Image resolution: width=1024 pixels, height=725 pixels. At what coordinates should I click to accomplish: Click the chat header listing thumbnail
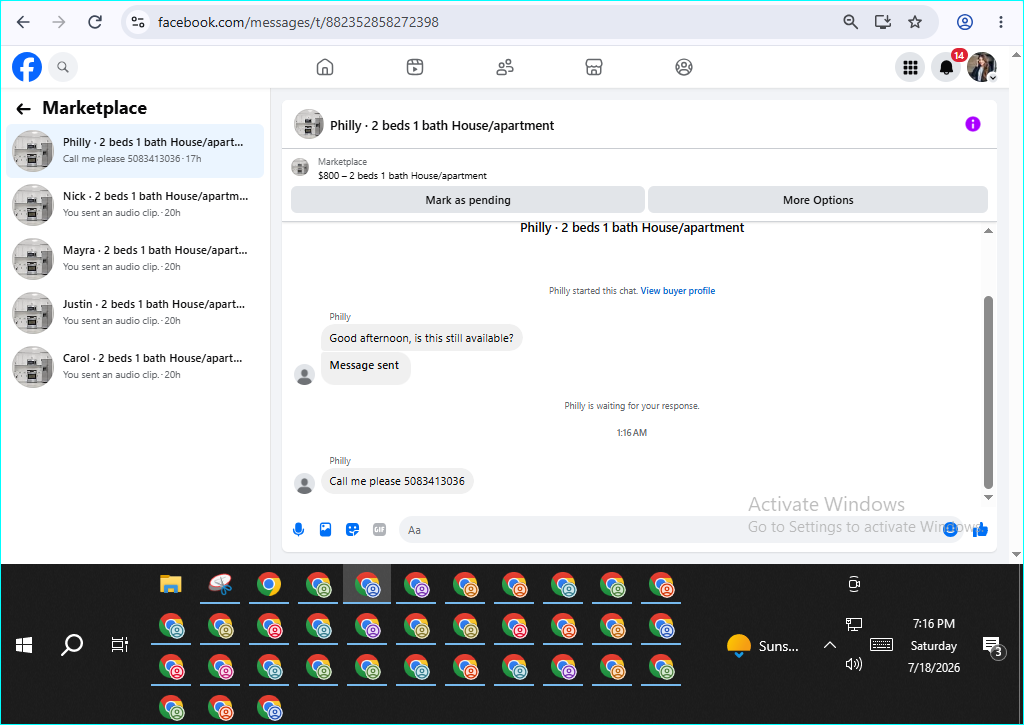click(308, 124)
